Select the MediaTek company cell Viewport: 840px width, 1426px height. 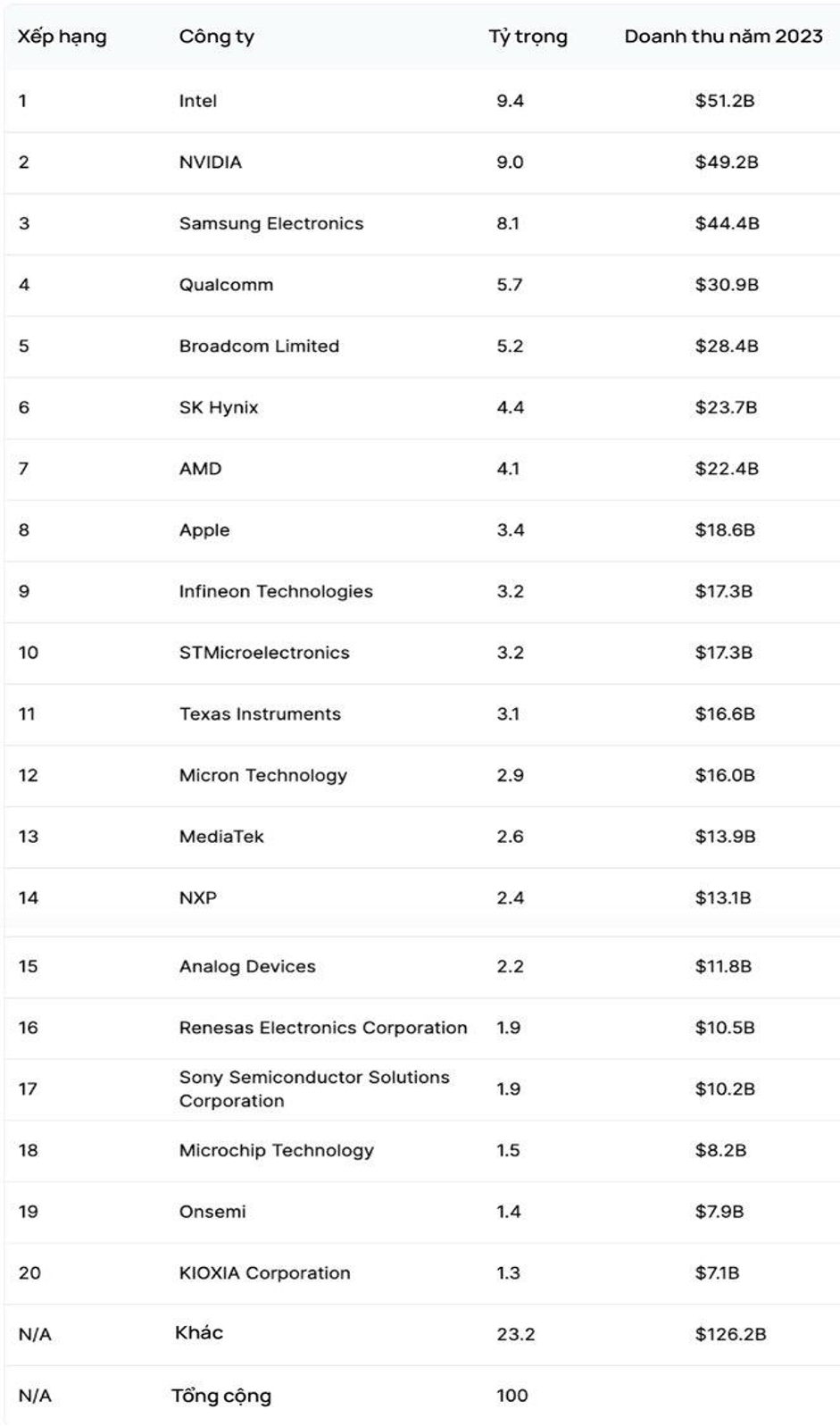pyautogui.click(x=221, y=837)
